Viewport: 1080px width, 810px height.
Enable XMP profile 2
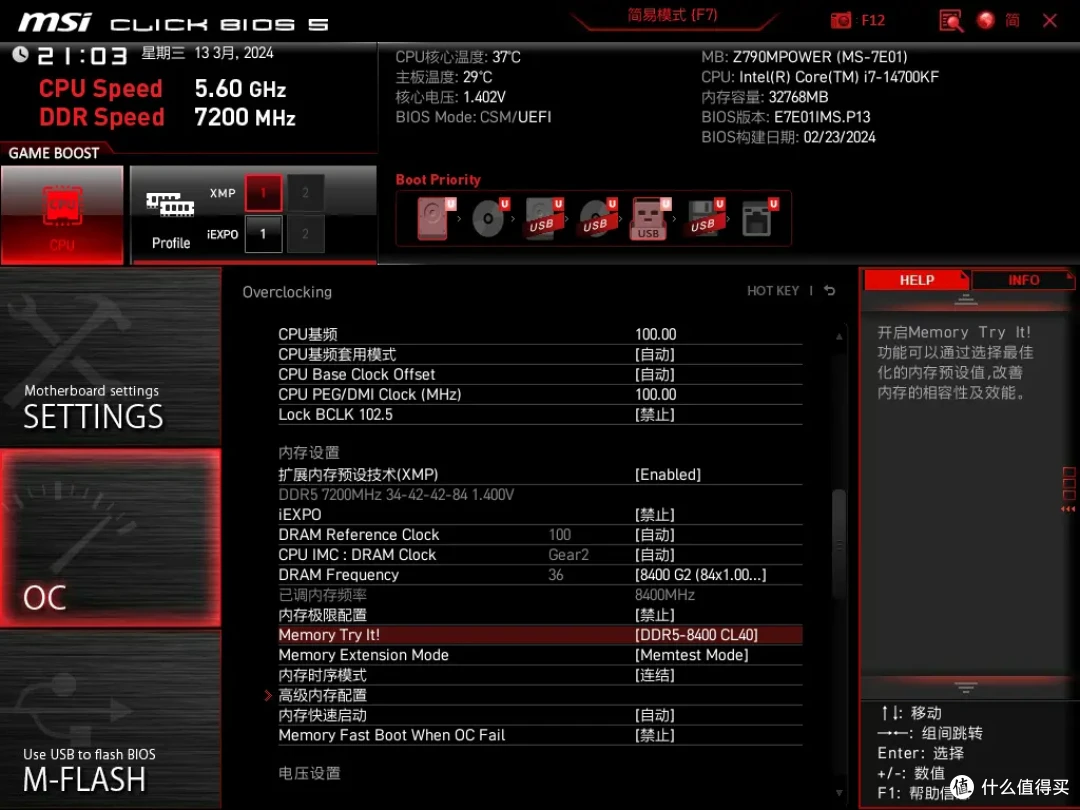(305, 193)
